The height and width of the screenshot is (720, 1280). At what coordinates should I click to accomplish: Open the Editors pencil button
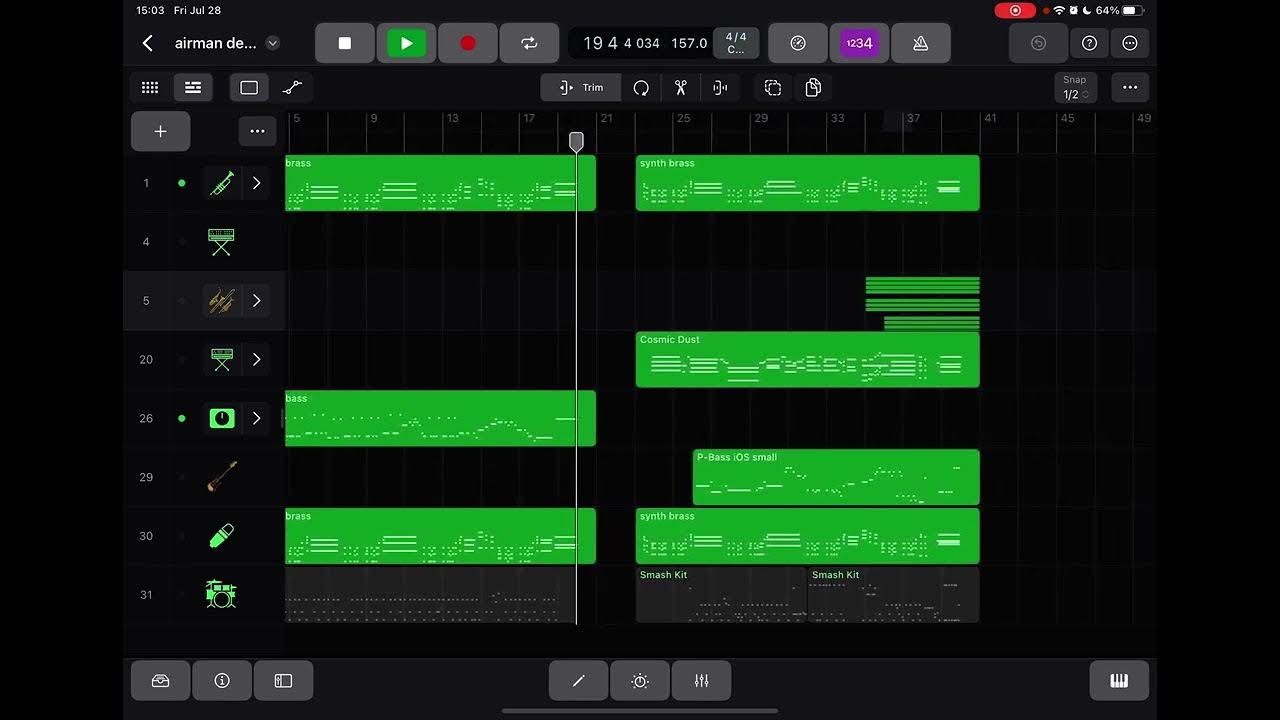pos(578,681)
